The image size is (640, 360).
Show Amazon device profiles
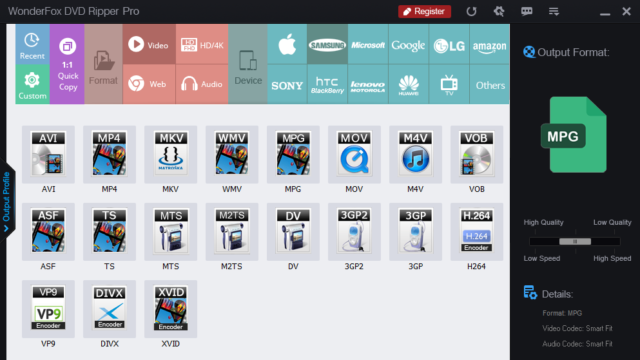coord(489,44)
